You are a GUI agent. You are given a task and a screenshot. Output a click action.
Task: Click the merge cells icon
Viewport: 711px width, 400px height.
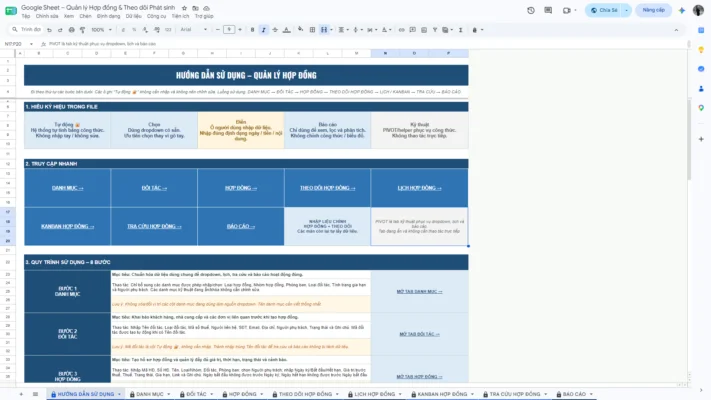coord(324,30)
